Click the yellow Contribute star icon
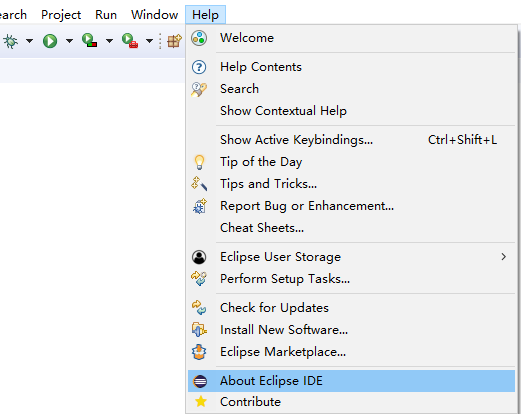This screenshot has width=521, height=414. 201,401
